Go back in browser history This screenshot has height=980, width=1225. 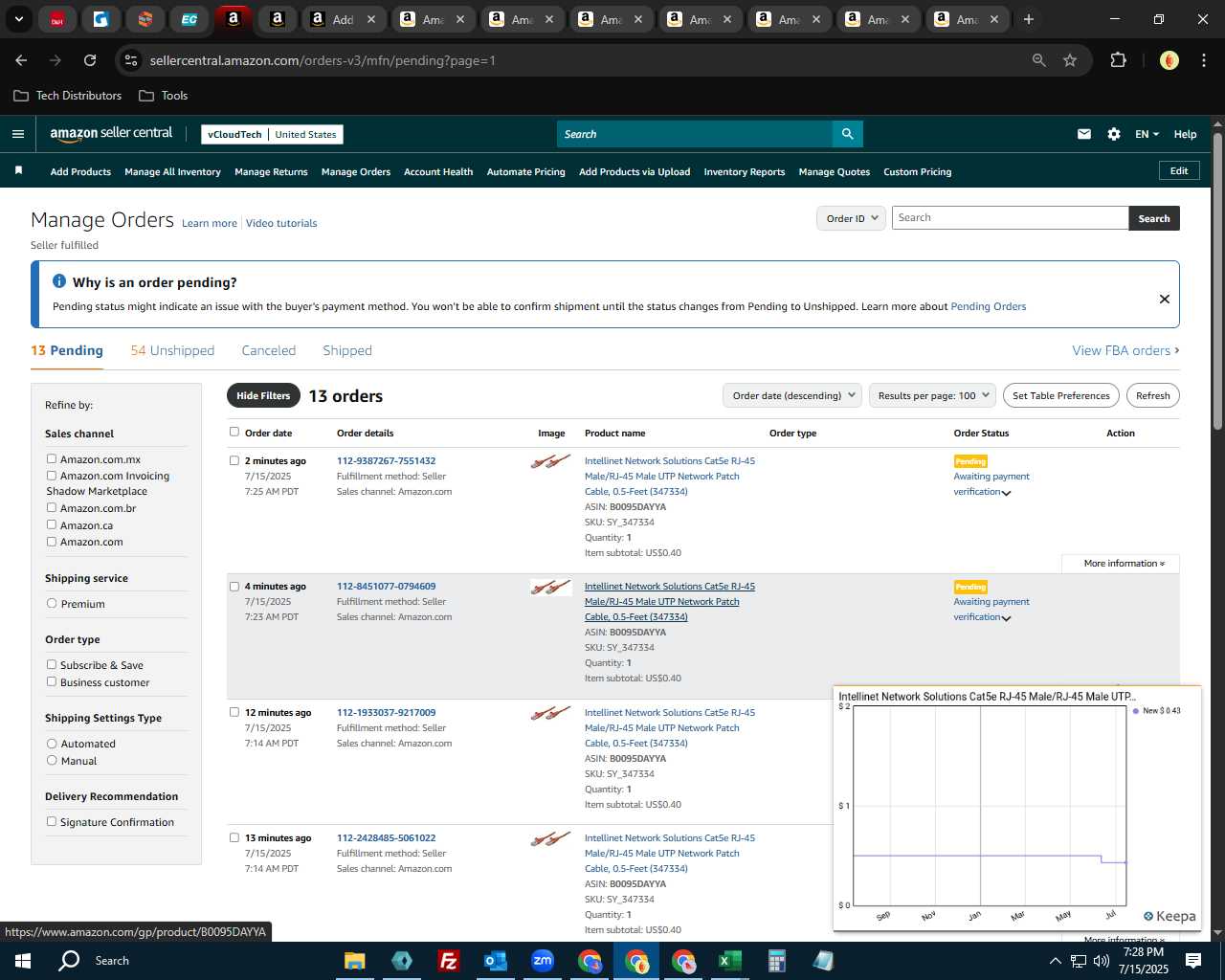pyautogui.click(x=21, y=60)
